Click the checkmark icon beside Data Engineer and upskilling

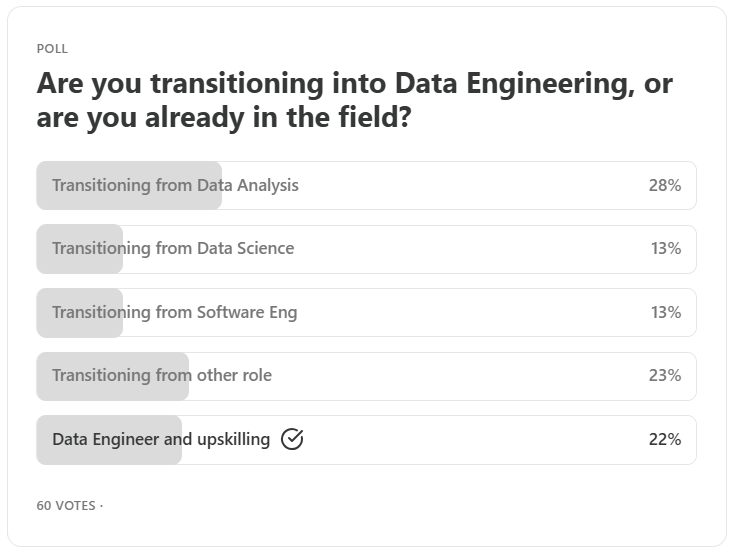pyautogui.click(x=292, y=439)
